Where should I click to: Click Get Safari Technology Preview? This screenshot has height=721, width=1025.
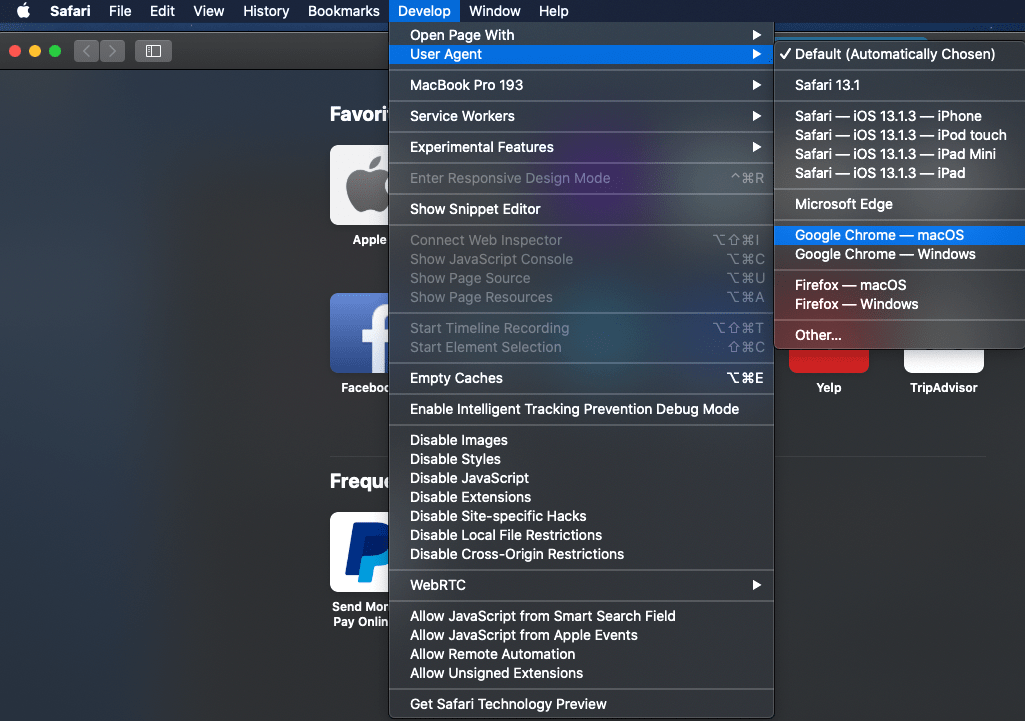pos(581,704)
